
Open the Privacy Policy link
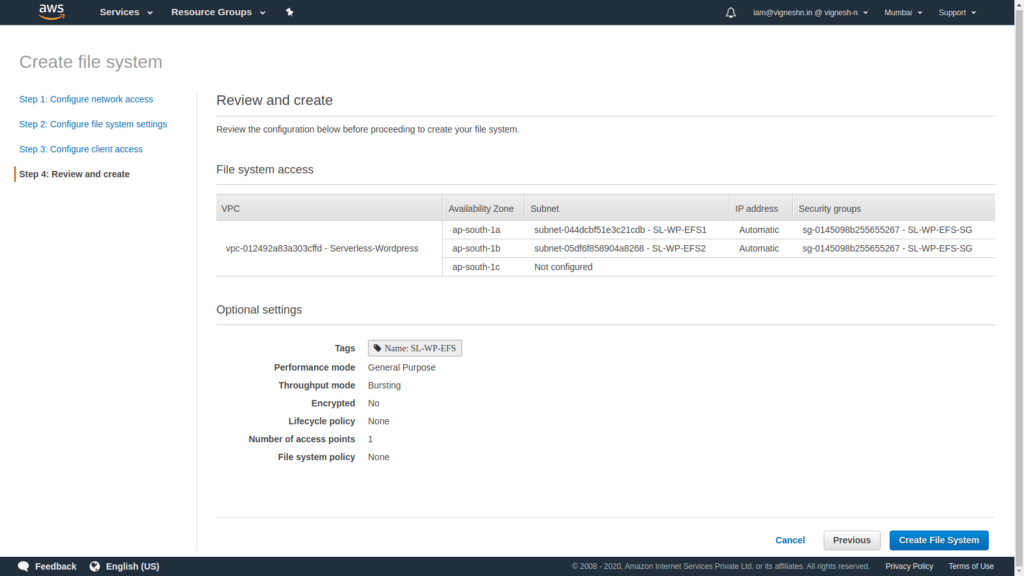tap(909, 566)
